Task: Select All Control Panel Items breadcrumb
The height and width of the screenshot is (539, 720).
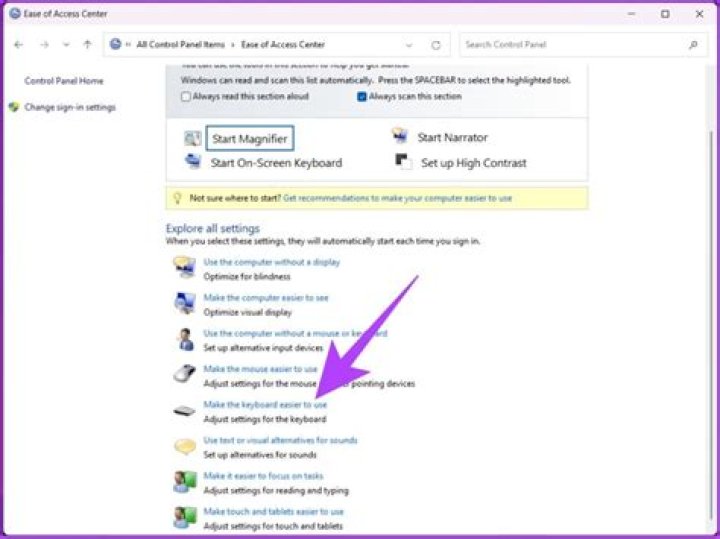Action: (180, 45)
